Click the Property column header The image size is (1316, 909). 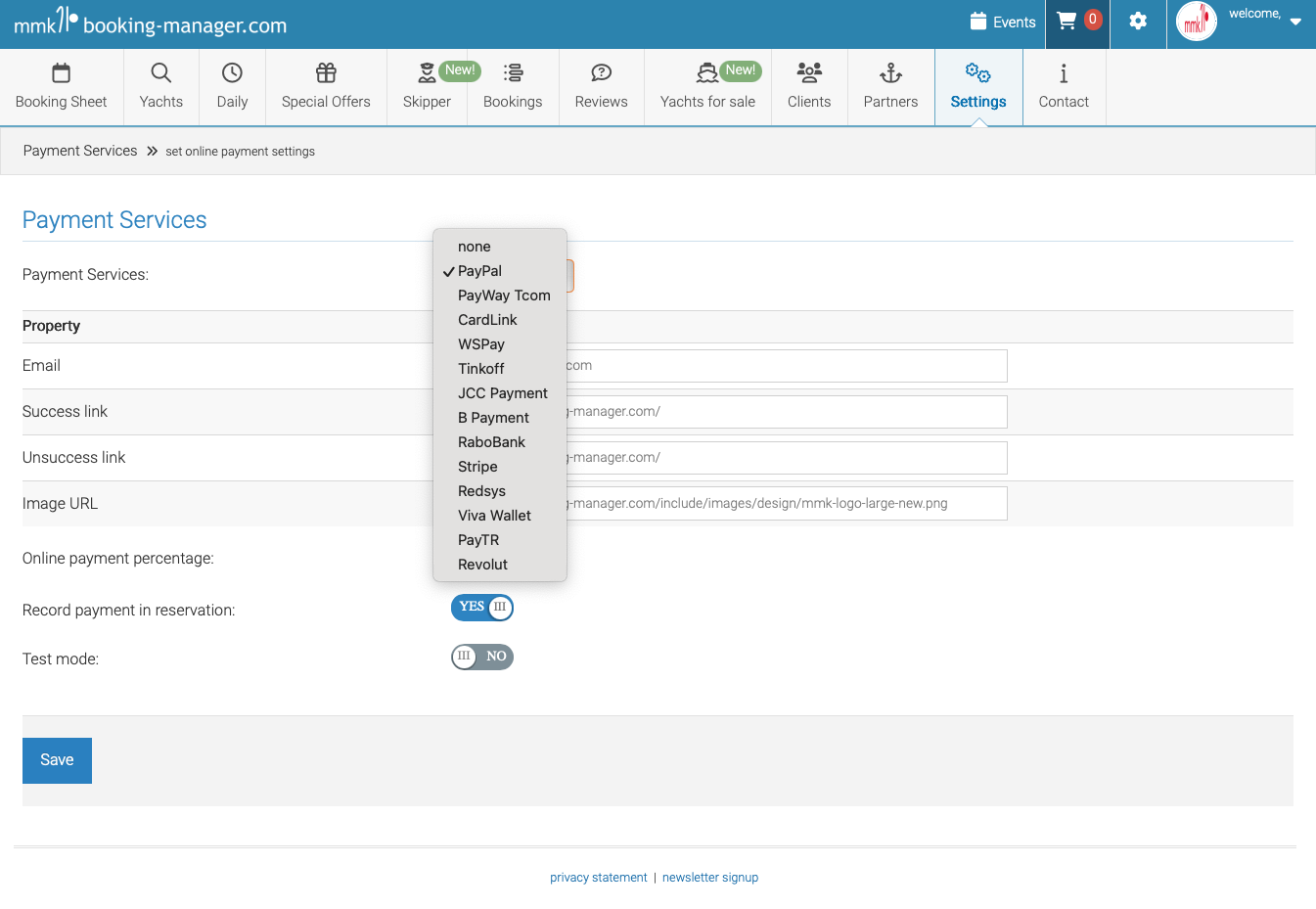[x=51, y=326]
